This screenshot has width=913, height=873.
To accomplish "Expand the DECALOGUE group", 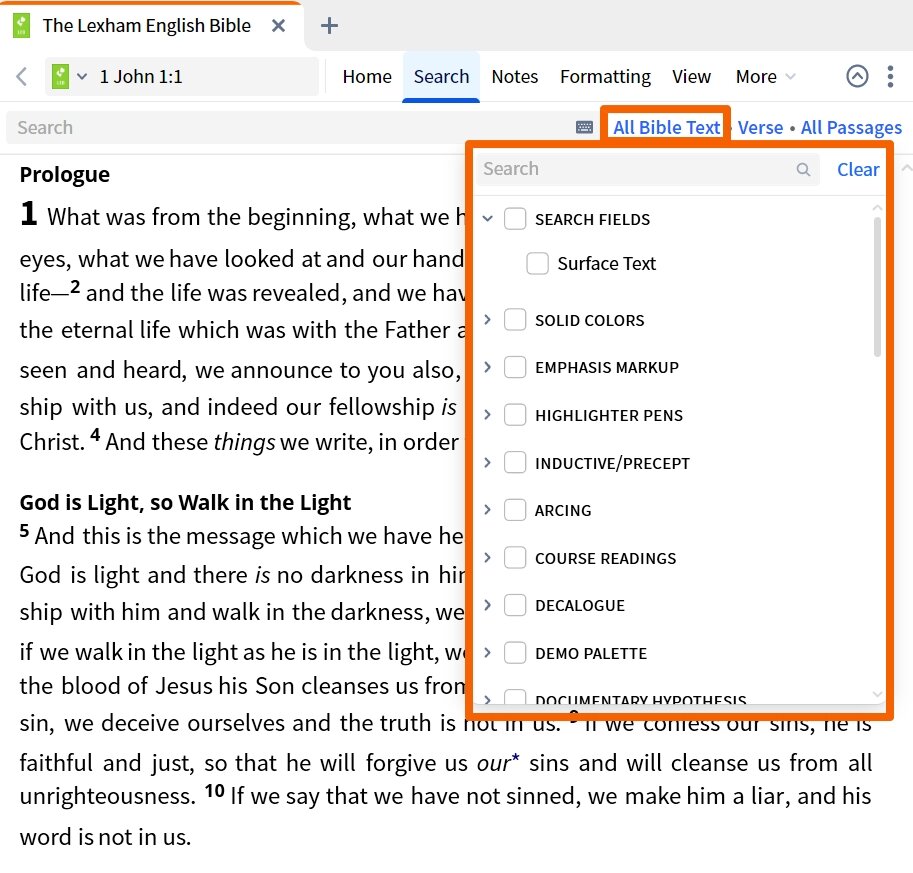I will [x=488, y=605].
